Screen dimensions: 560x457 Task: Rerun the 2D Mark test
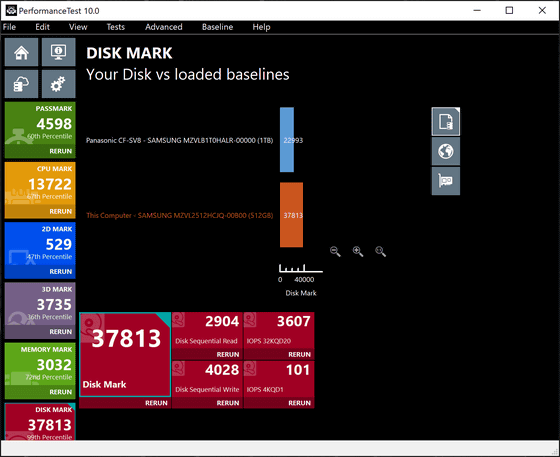coord(61,271)
